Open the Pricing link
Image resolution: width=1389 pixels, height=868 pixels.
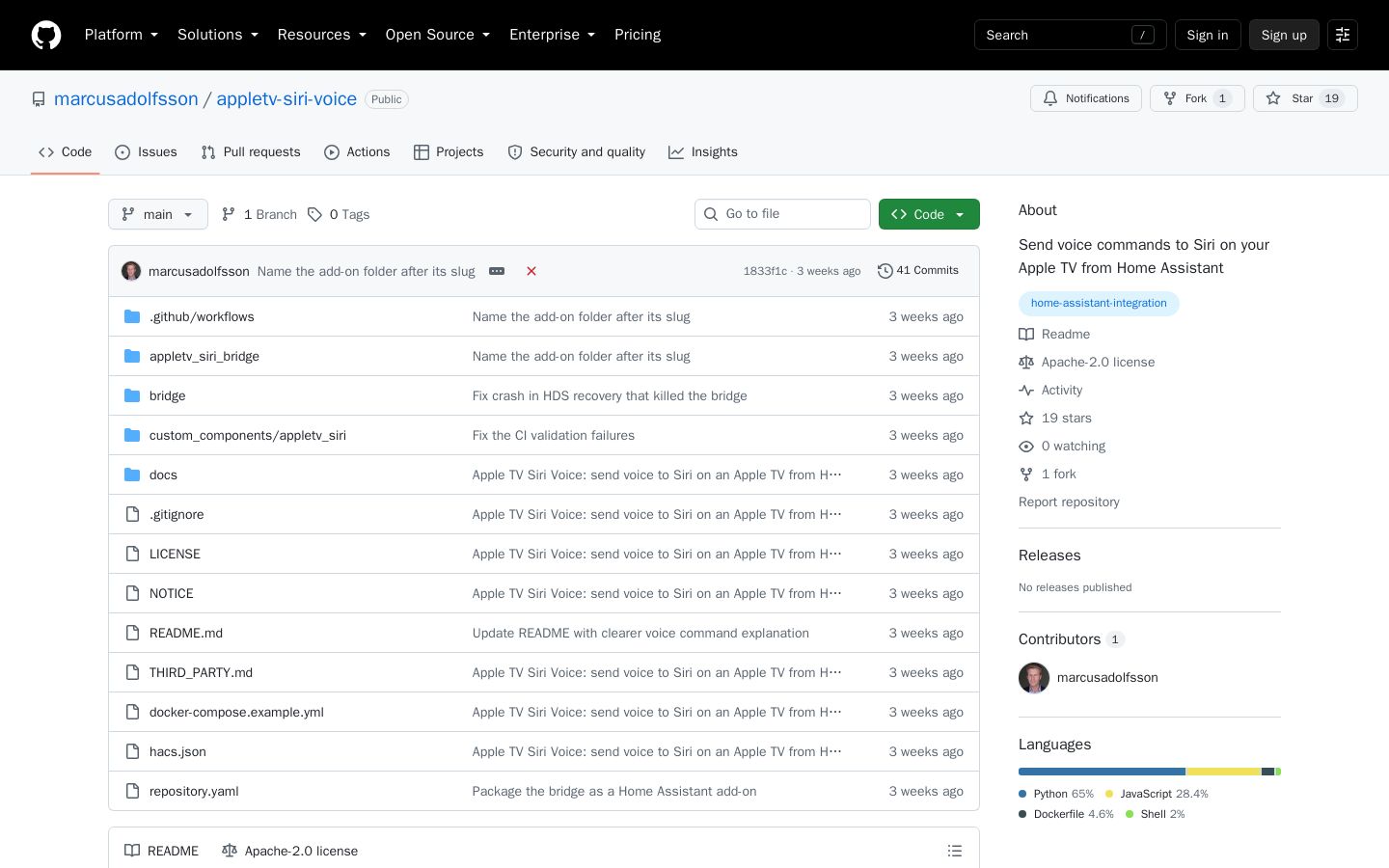(x=638, y=35)
